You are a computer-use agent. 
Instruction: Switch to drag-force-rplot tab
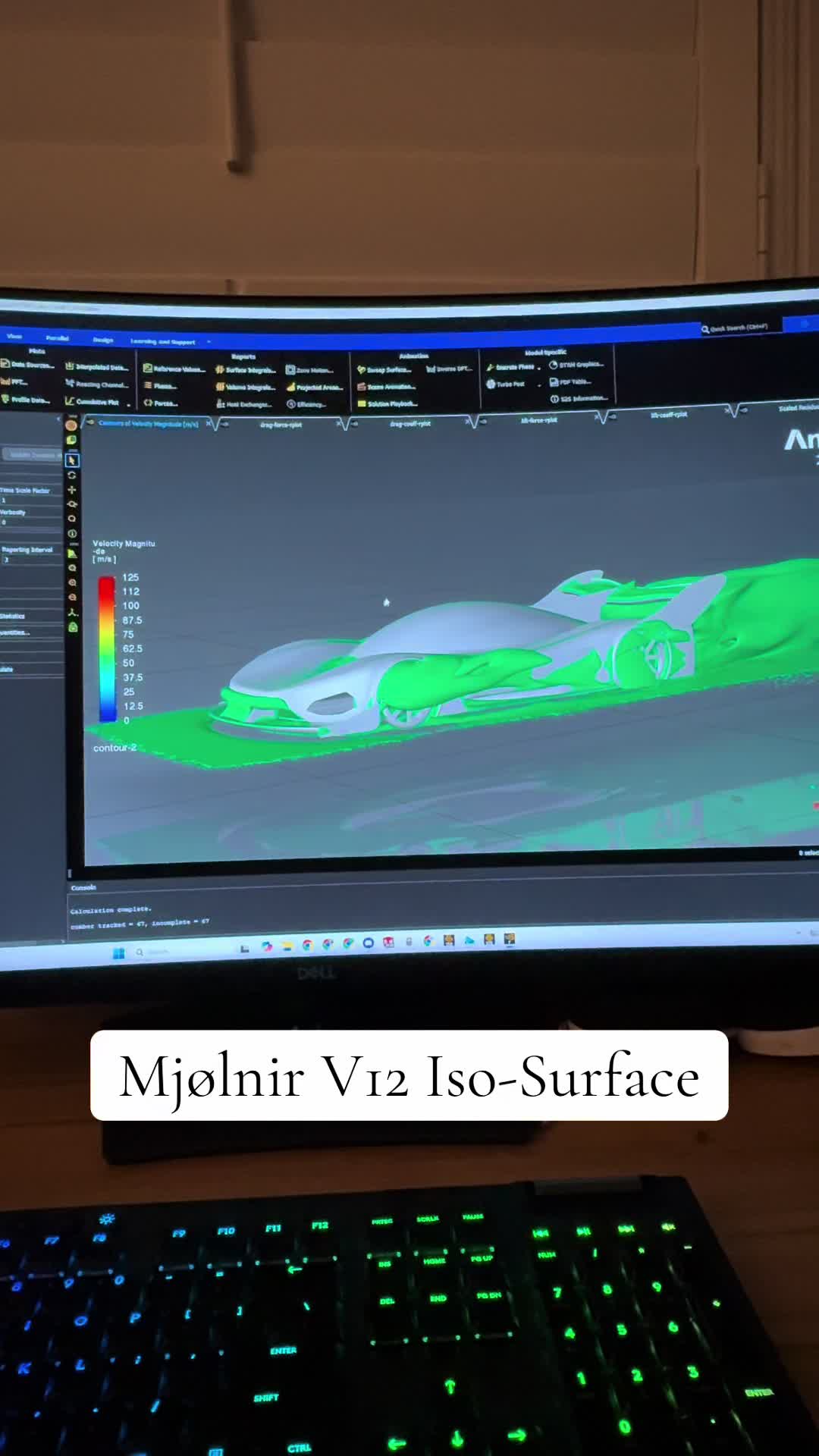281,425
